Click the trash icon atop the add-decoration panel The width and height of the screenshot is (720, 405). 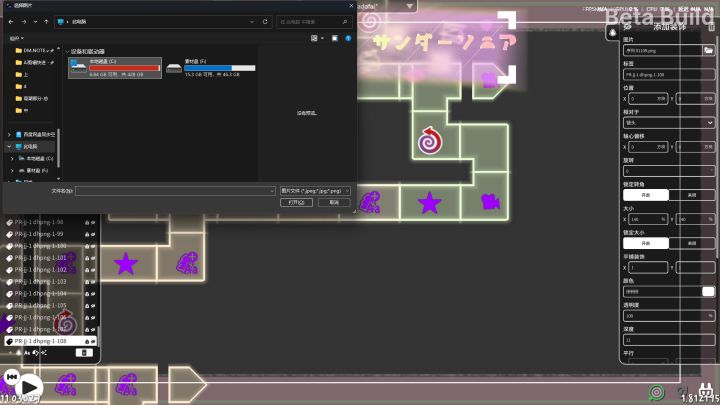coord(711,28)
